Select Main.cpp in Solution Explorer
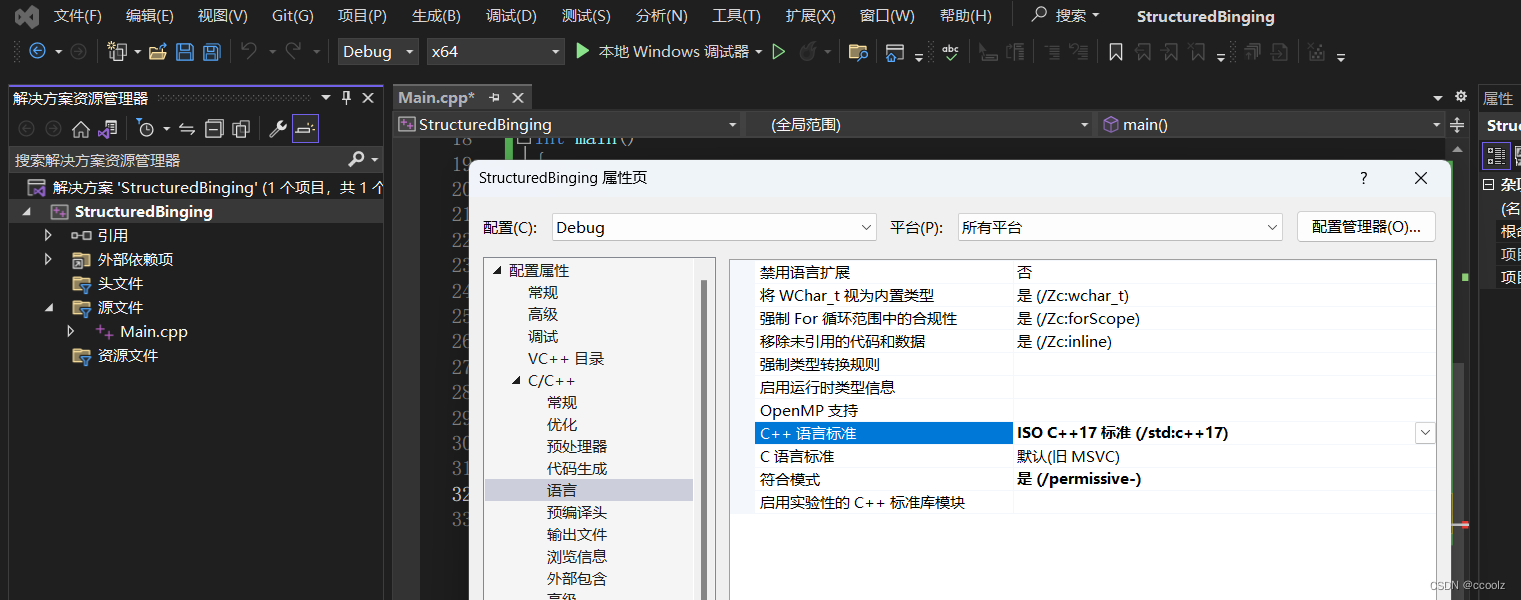 point(152,331)
